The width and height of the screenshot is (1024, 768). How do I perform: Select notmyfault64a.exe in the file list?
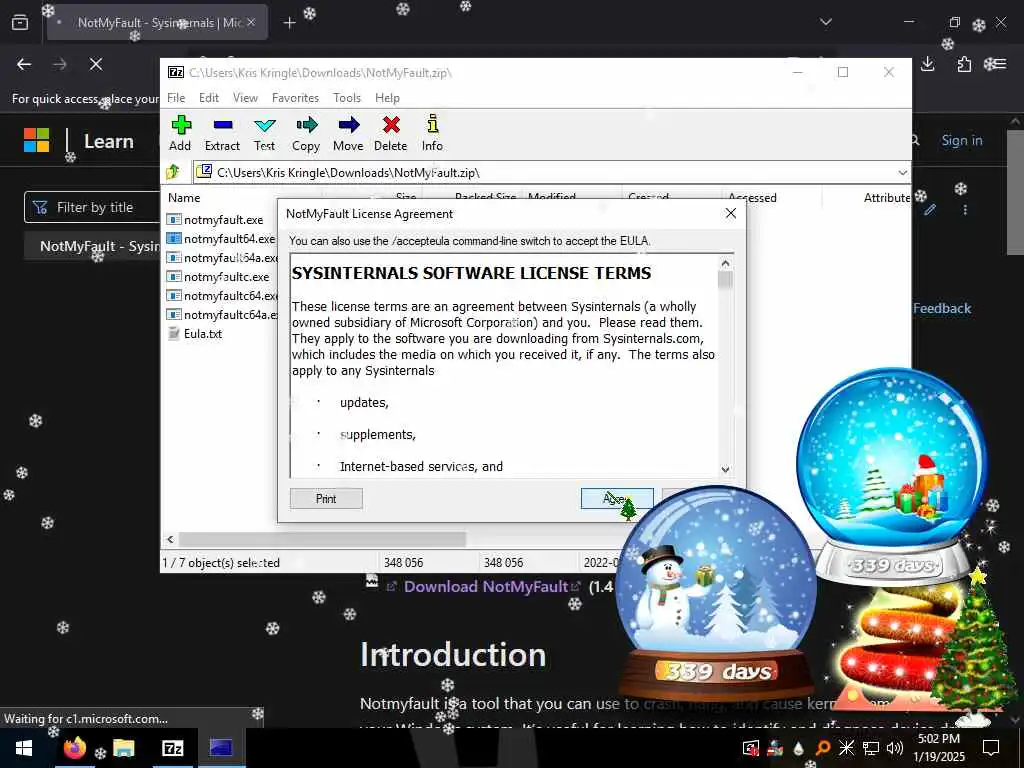[222, 258]
